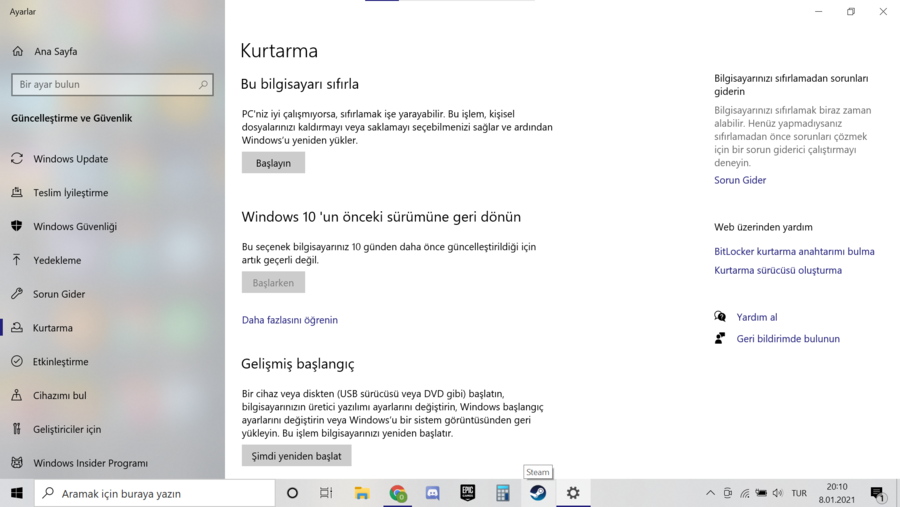Focus the 'Bir ayar bulun' search field
Image resolution: width=900 pixels, height=507 pixels.
(x=112, y=84)
